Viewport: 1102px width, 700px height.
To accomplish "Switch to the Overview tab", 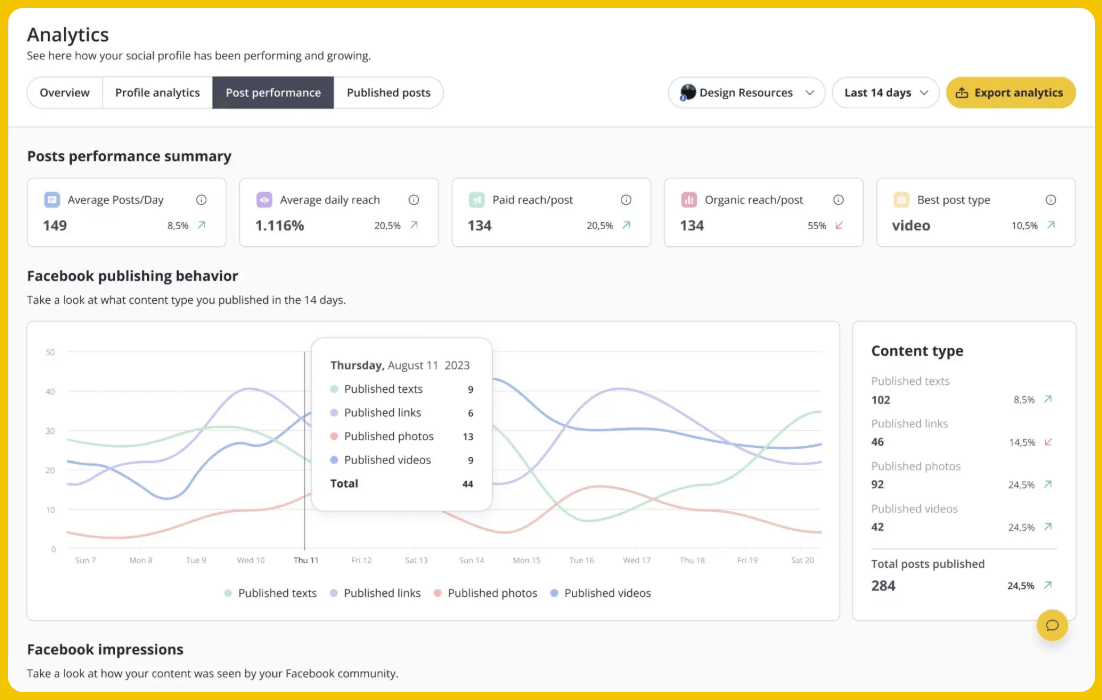I will [65, 93].
